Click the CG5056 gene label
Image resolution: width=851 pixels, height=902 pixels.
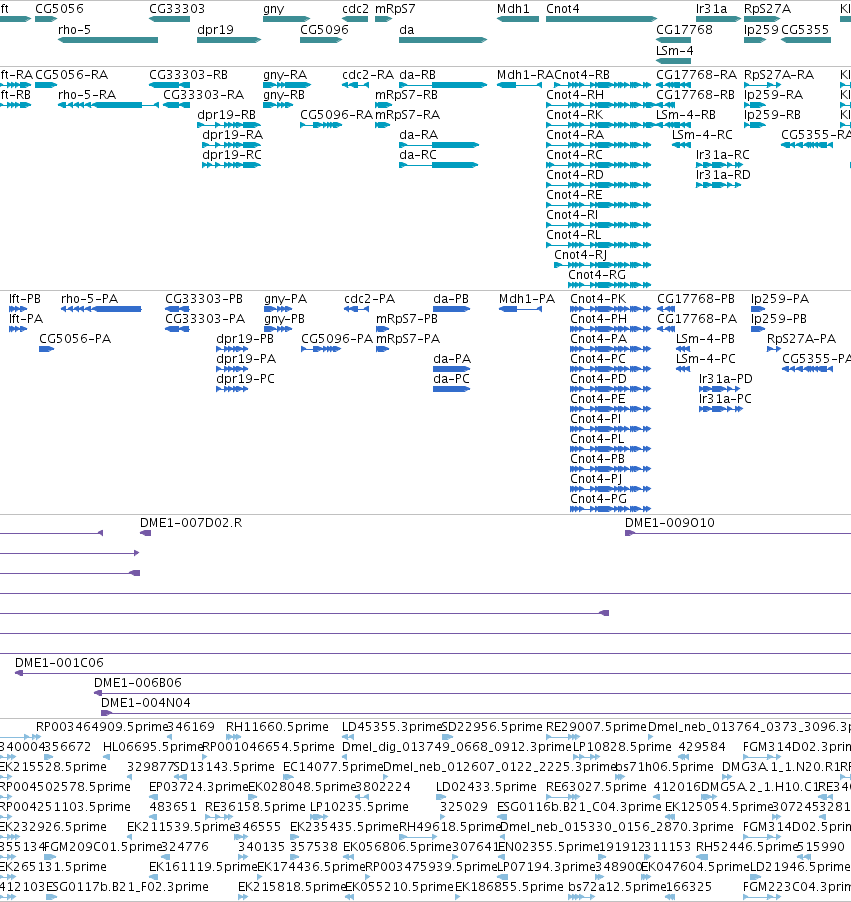click(59, 9)
